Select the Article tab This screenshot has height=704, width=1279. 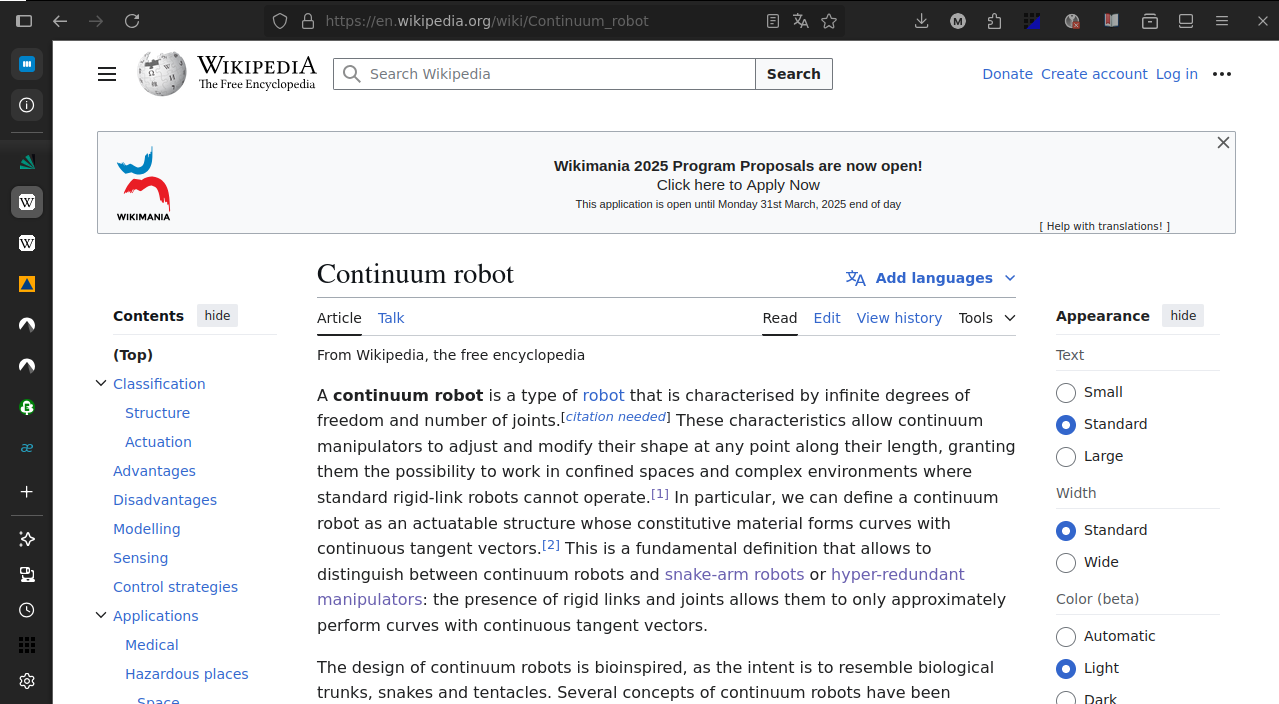[x=339, y=318]
